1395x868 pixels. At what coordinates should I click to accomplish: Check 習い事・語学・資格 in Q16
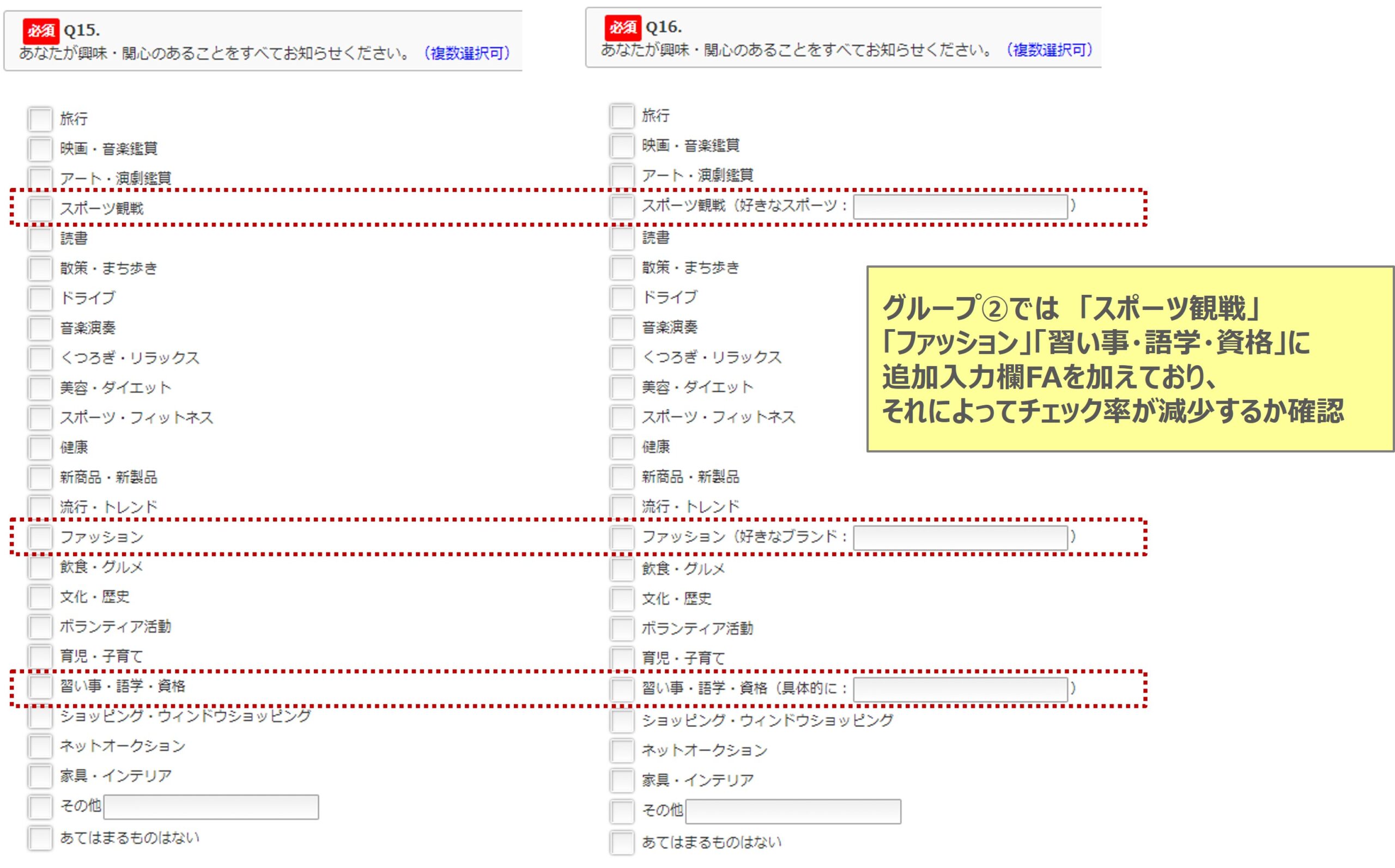tap(622, 687)
